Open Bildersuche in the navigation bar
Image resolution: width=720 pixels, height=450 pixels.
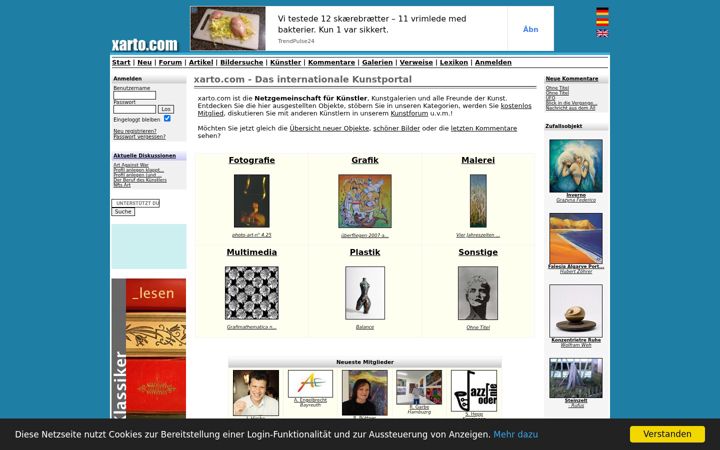click(242, 62)
